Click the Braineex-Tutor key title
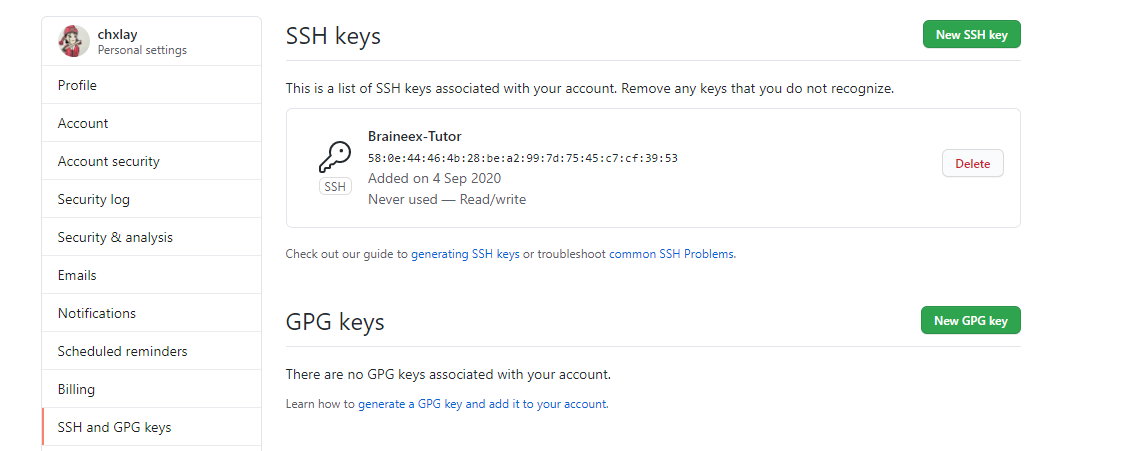 point(414,137)
